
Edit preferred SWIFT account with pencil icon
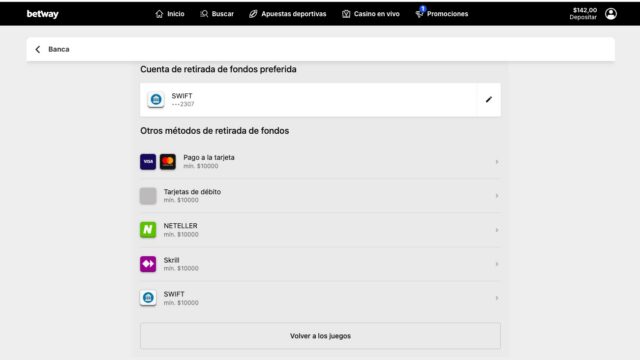pyautogui.click(x=489, y=100)
